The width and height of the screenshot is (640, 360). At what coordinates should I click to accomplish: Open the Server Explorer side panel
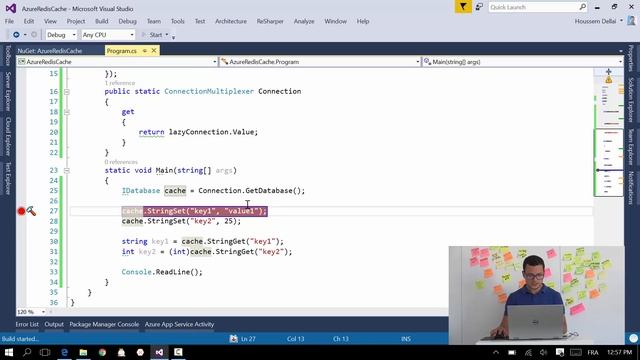7,91
